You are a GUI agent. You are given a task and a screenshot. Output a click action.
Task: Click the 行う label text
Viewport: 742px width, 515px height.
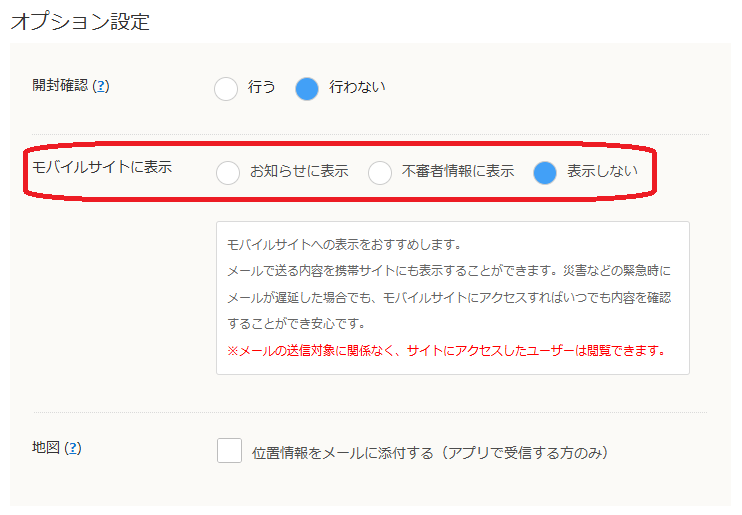262,87
